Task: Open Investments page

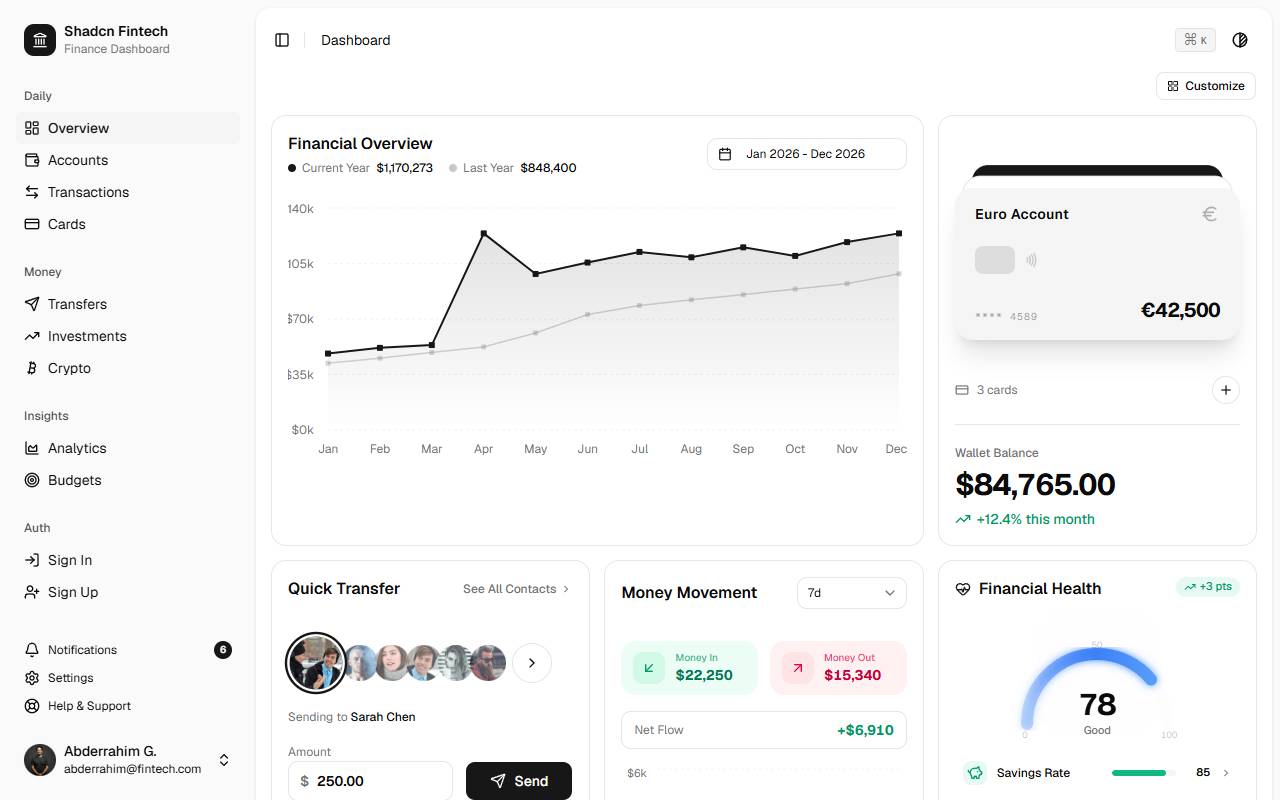Action: click(130, 336)
